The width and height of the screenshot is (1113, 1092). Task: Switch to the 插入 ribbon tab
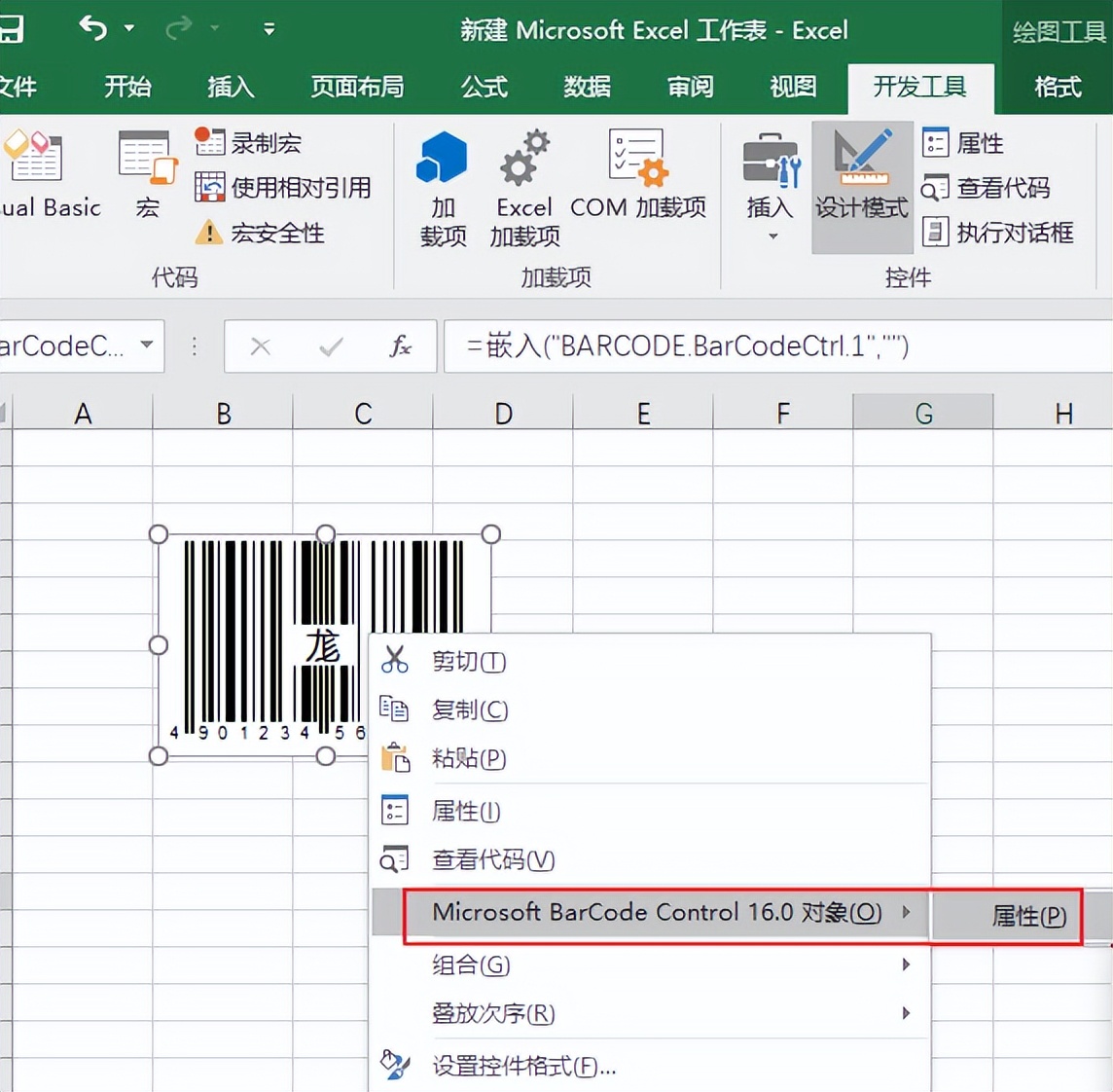(x=231, y=87)
